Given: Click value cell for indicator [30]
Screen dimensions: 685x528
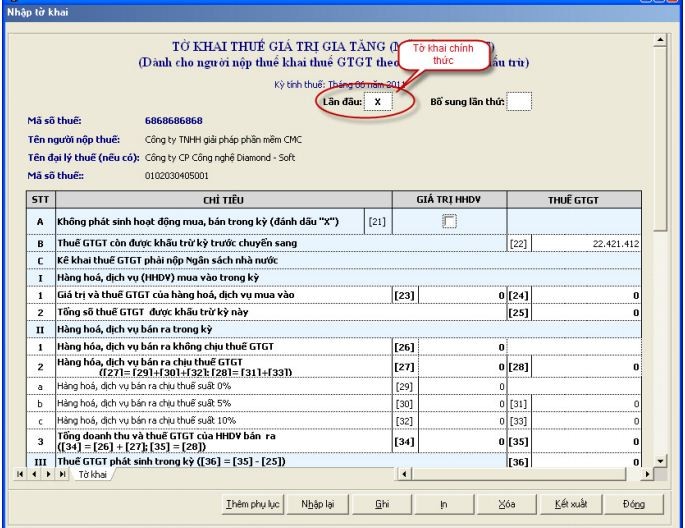Looking at the screenshot, I should pyautogui.click(x=462, y=404).
